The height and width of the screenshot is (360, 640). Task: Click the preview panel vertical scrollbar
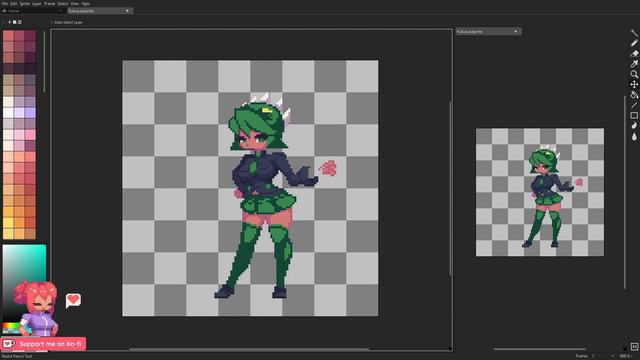pyautogui.click(x=624, y=192)
